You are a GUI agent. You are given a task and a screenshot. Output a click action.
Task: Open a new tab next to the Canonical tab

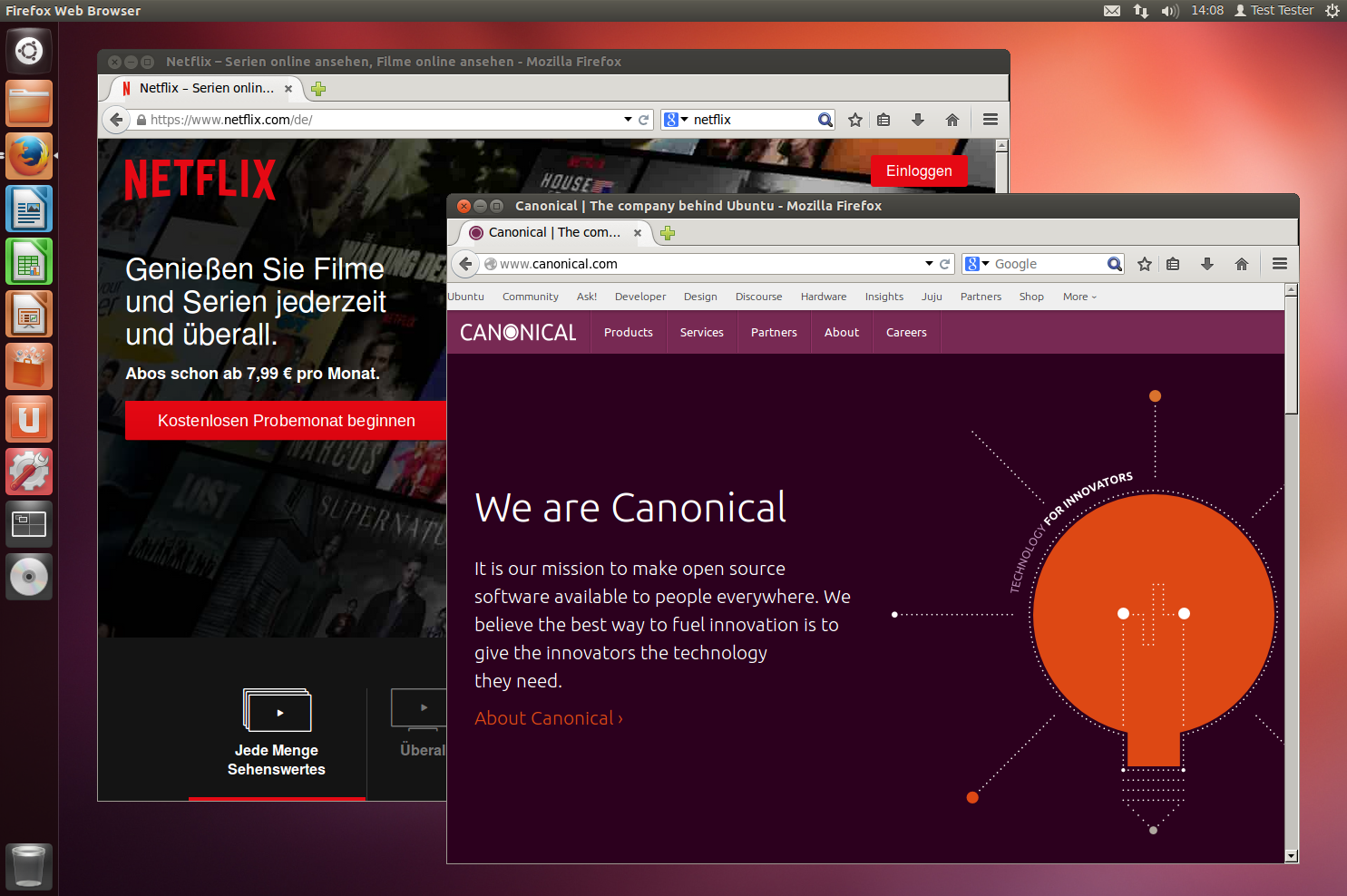pyautogui.click(x=669, y=233)
